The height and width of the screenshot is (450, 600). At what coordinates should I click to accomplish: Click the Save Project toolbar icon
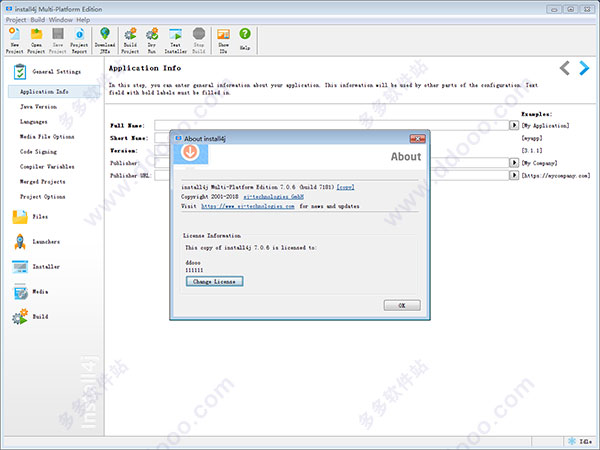click(x=58, y=40)
